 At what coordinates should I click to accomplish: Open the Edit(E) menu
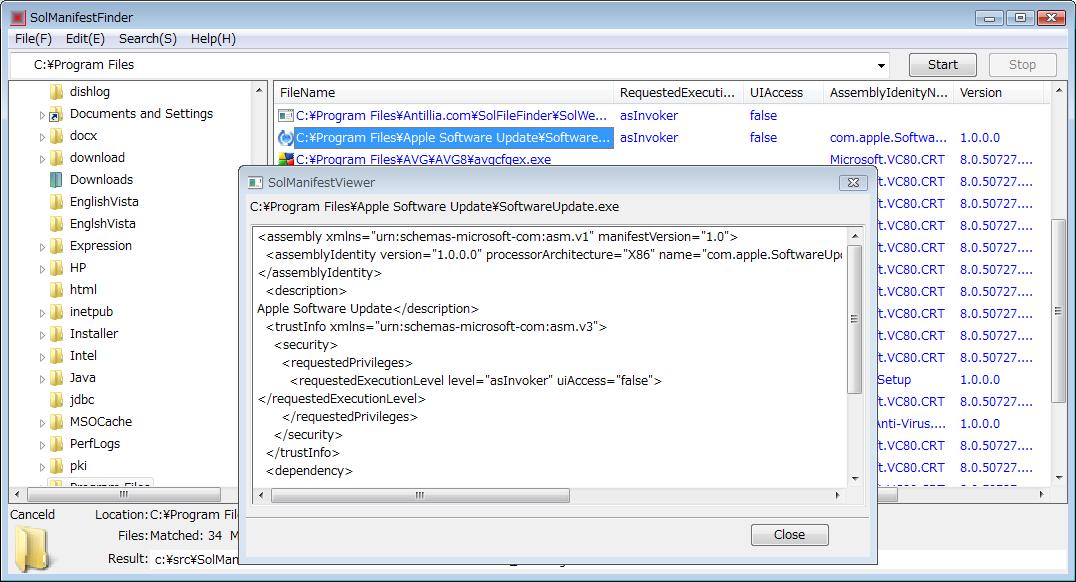tap(85, 39)
